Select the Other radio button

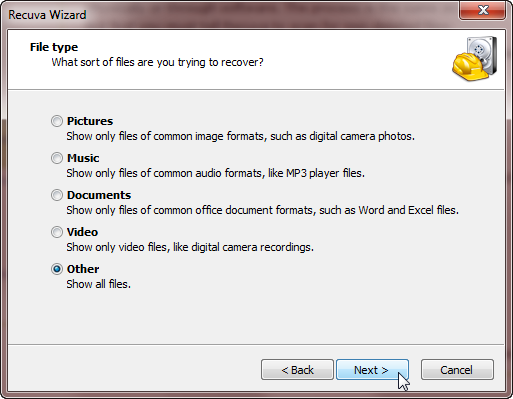pyautogui.click(x=57, y=269)
